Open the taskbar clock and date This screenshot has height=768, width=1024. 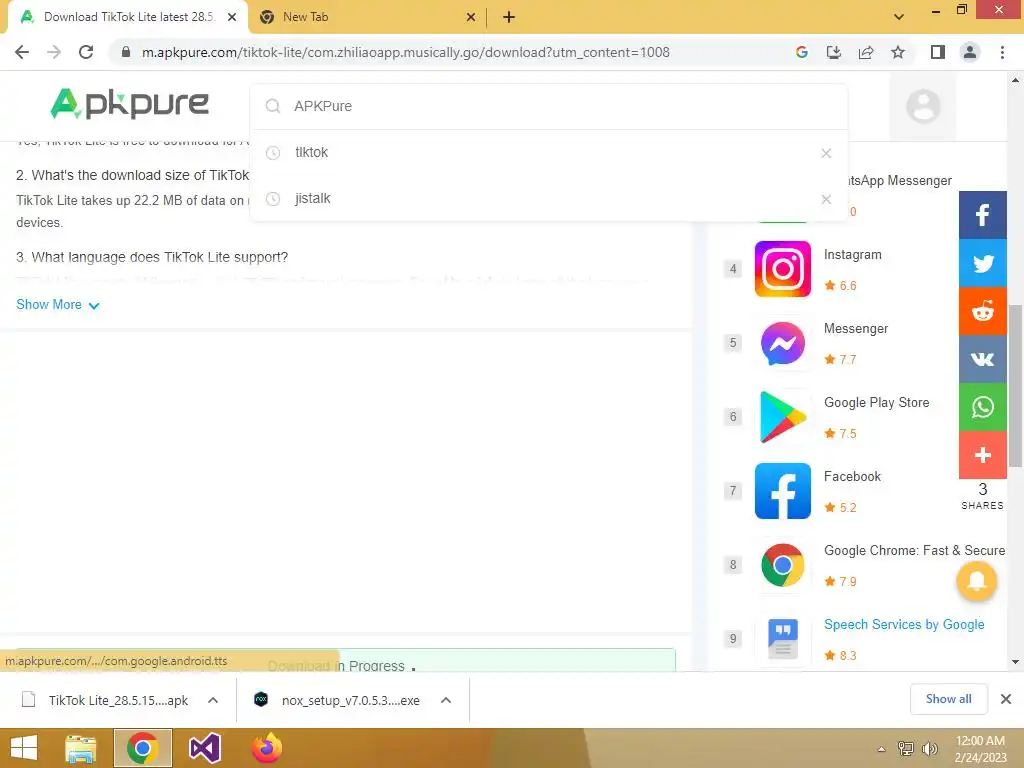[x=980, y=749]
